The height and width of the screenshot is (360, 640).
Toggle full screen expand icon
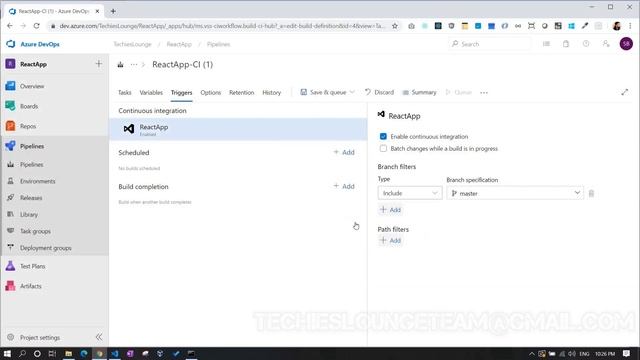pyautogui.click(x=624, y=93)
